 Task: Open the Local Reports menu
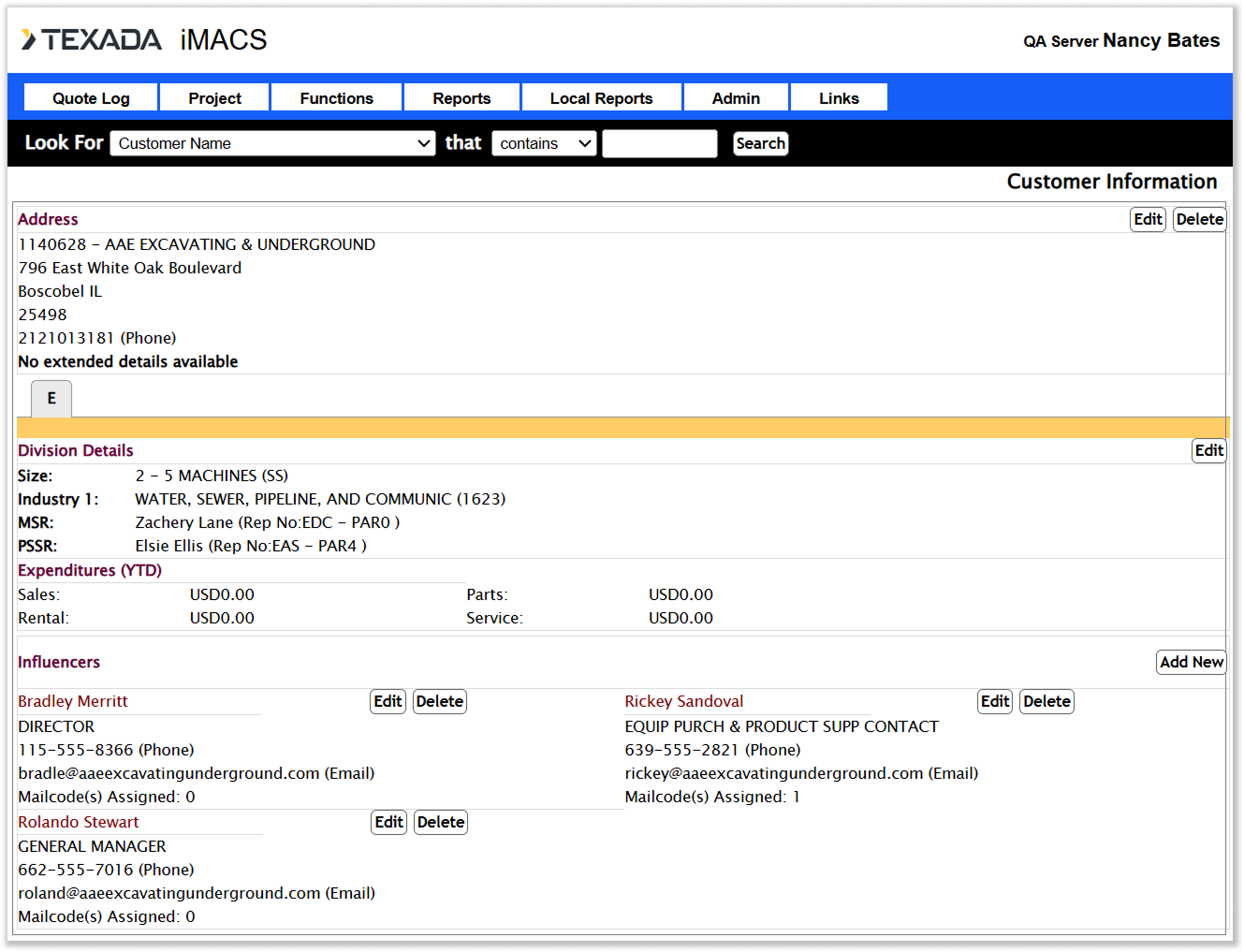(x=601, y=98)
